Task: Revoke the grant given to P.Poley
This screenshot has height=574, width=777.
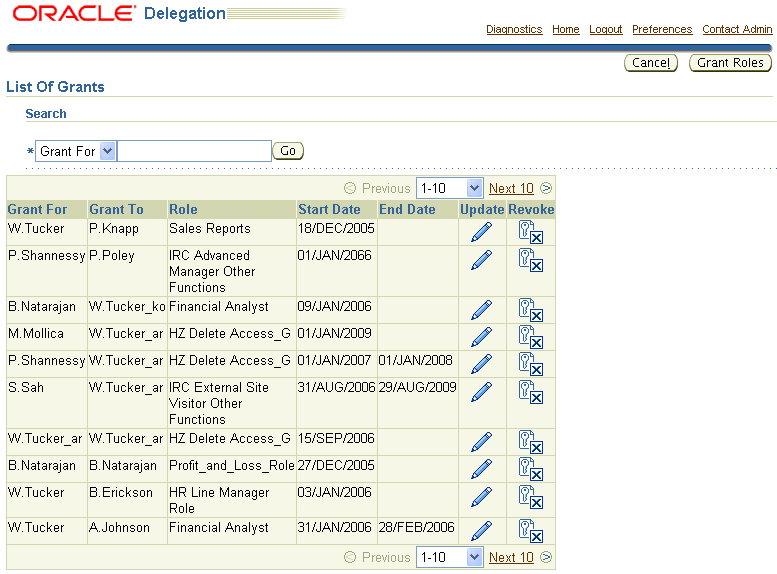Action: [x=531, y=260]
